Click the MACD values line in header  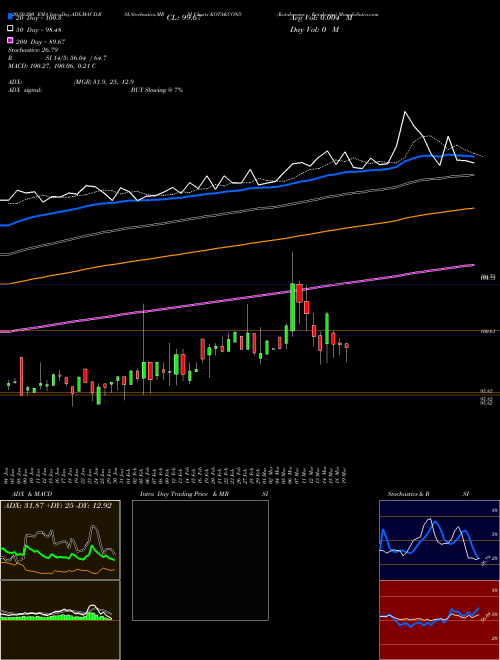pyautogui.click(x=52, y=66)
